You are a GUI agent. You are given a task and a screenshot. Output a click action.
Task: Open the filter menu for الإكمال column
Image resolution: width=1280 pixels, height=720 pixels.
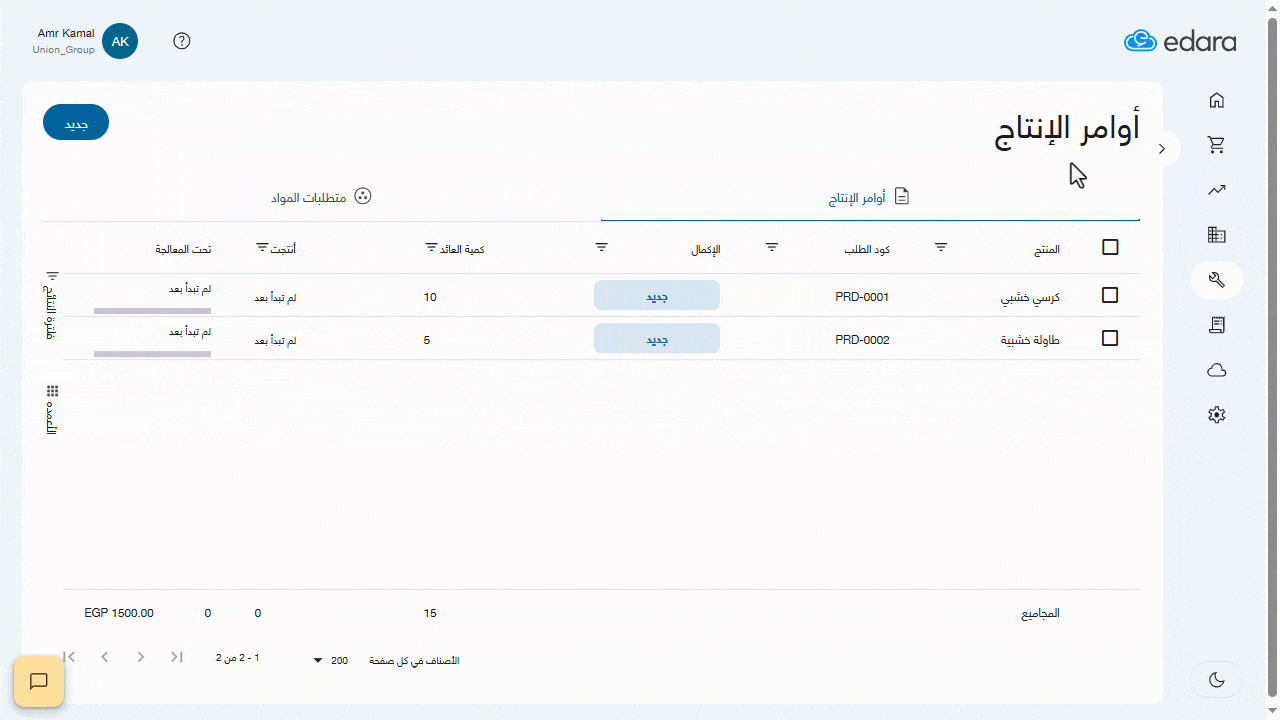click(602, 246)
